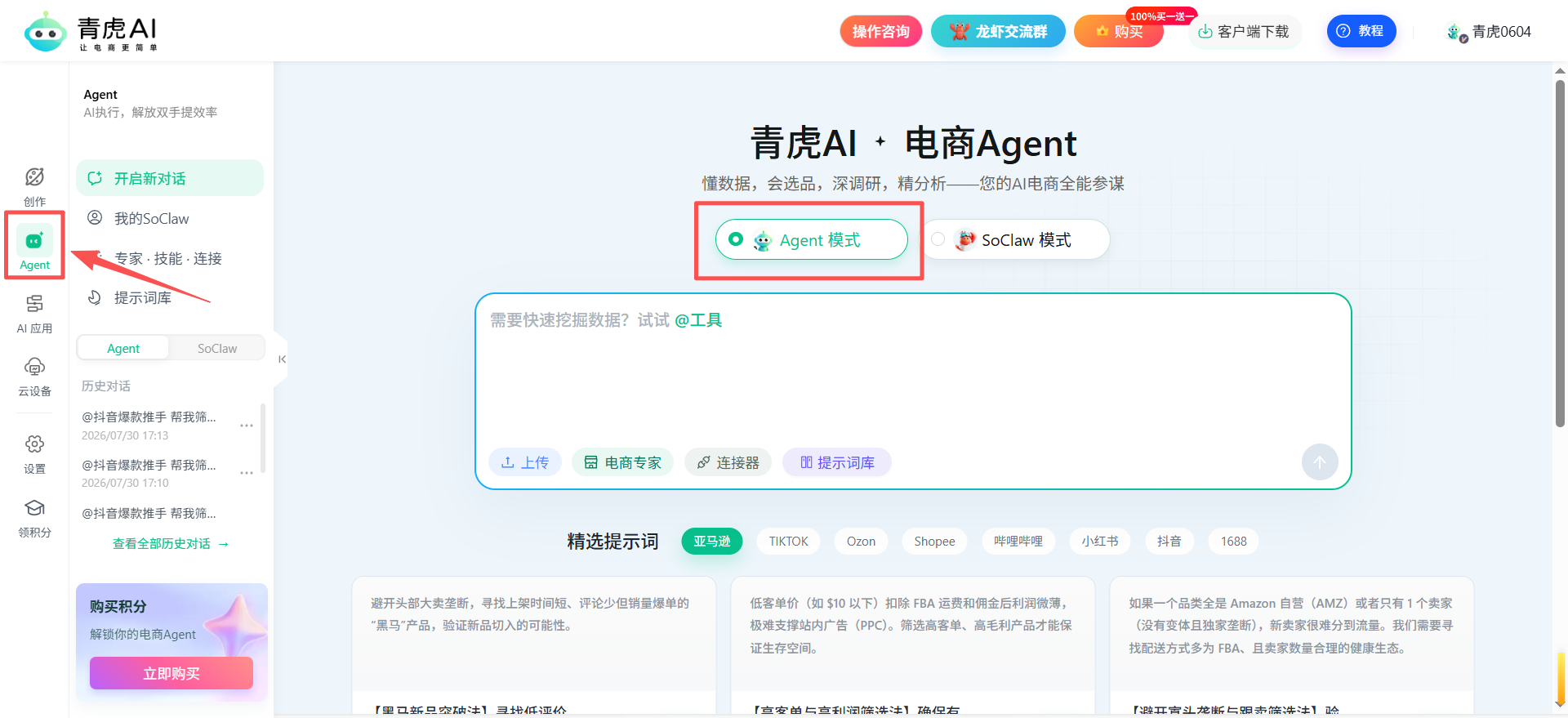Click the 青虎AI robot logo

tap(46, 32)
